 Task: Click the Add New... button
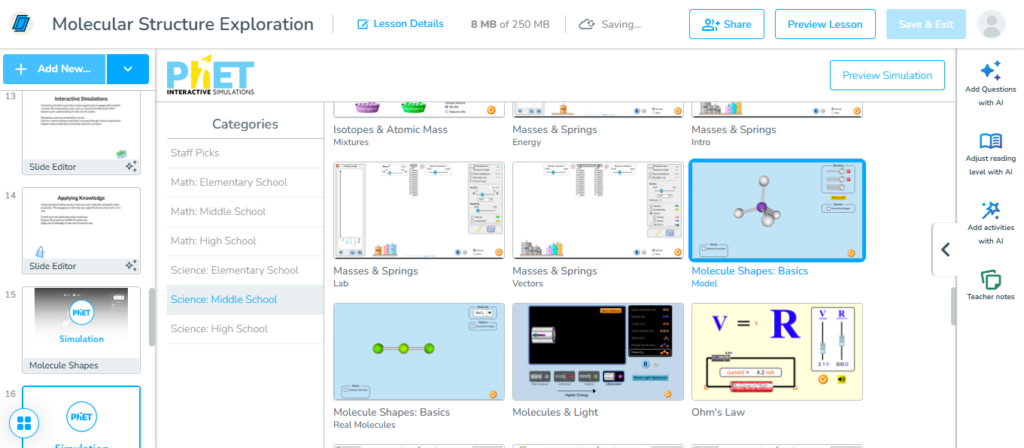(x=54, y=69)
